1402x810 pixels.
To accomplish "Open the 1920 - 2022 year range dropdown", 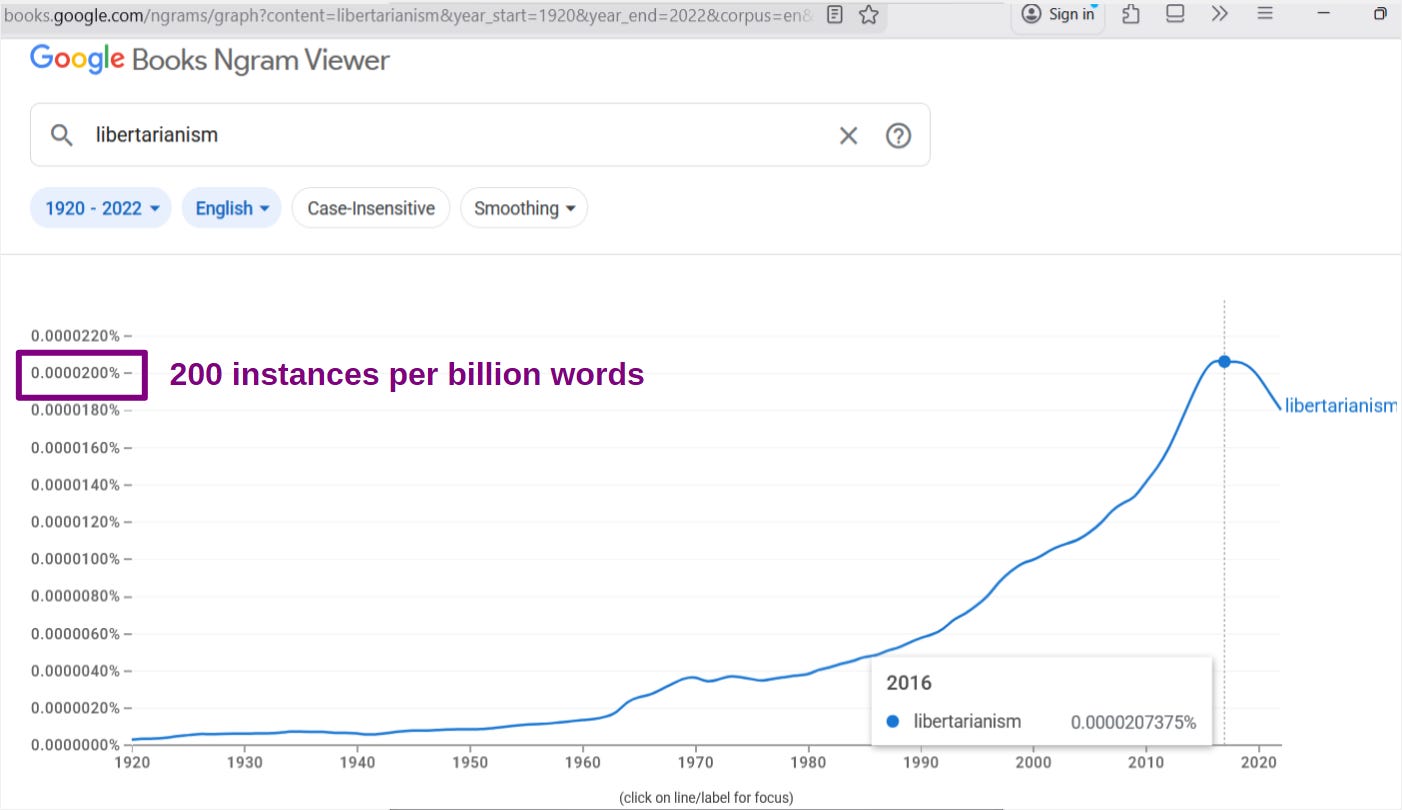I will coord(101,208).
